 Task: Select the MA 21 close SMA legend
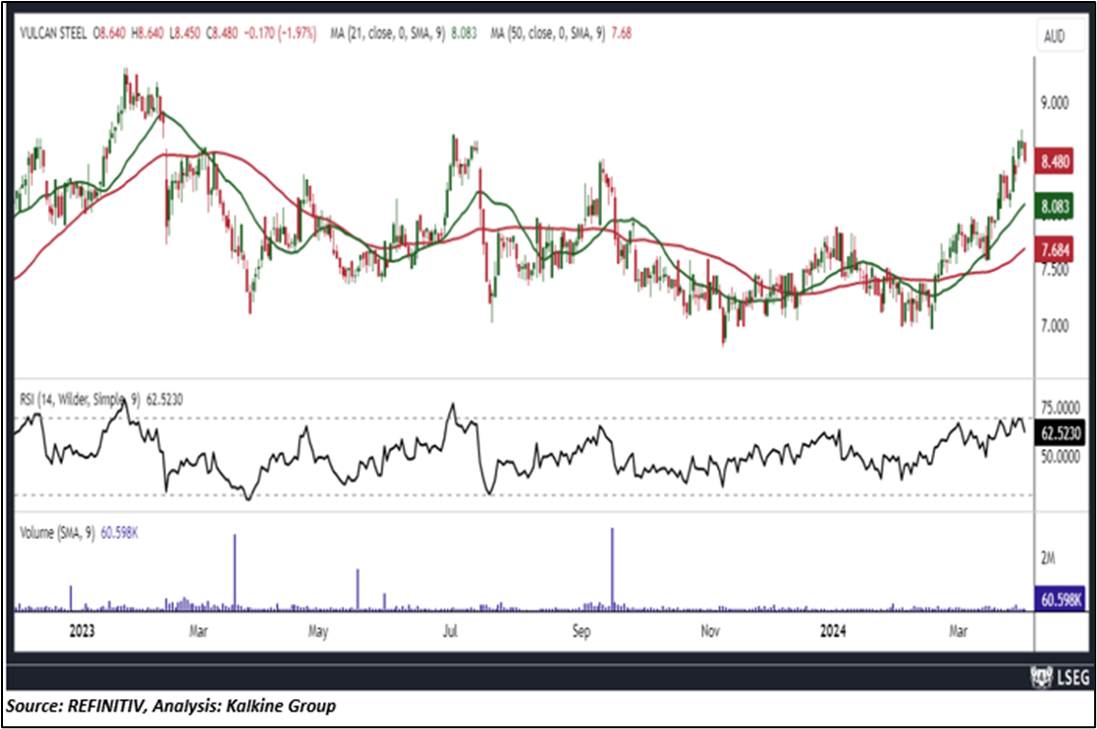point(404,33)
